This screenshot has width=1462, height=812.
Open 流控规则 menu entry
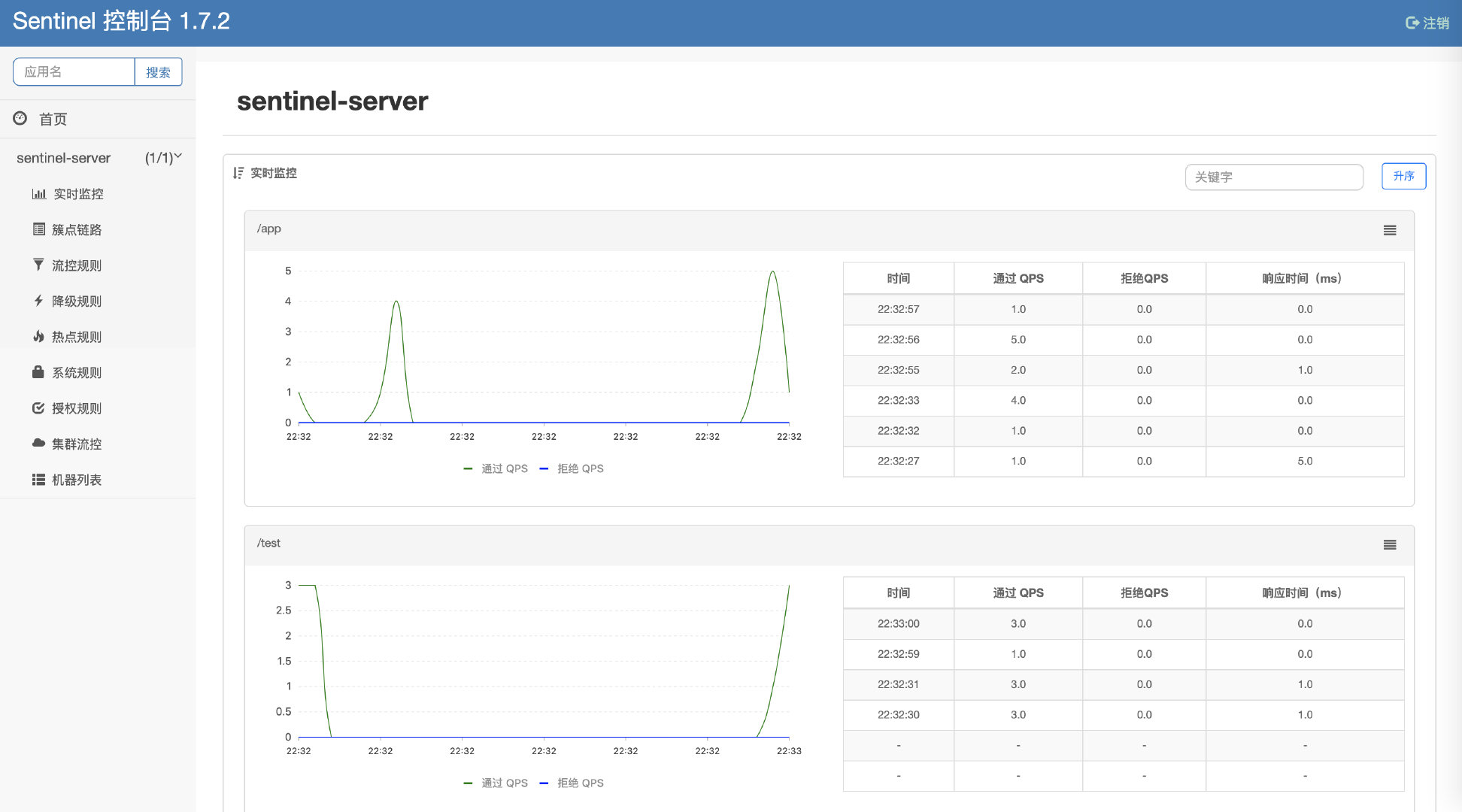(x=76, y=265)
